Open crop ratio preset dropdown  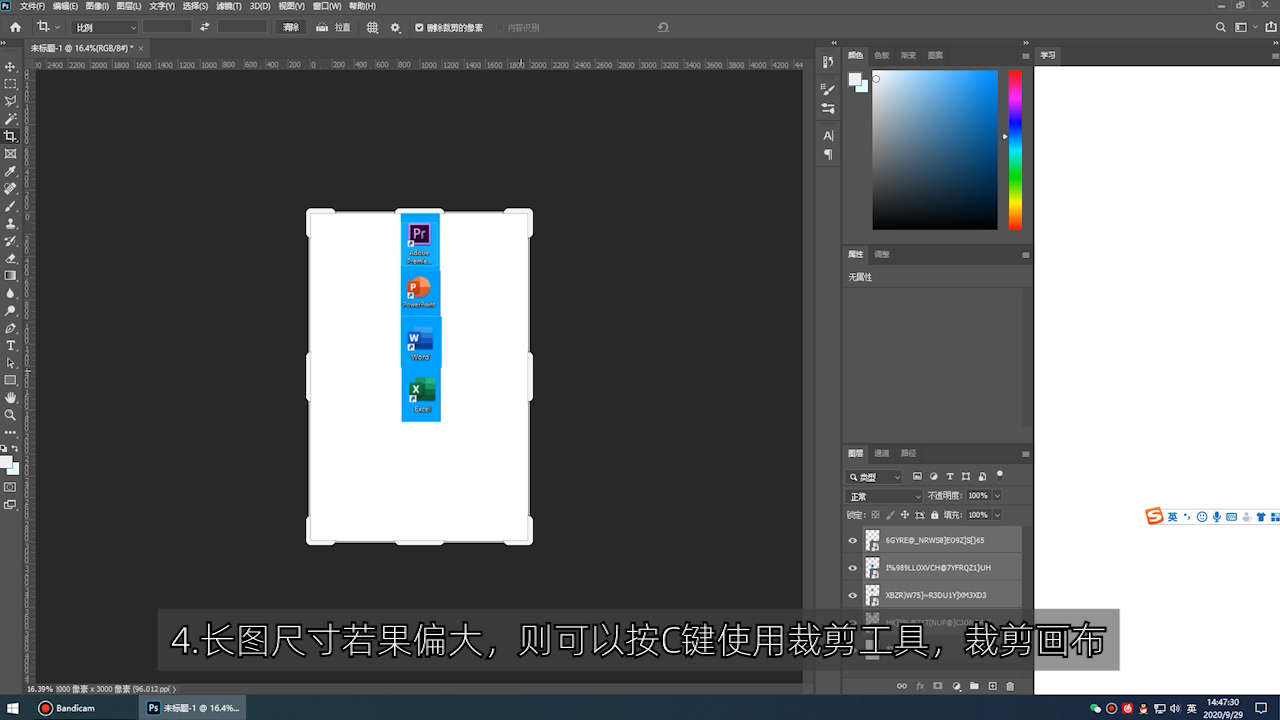pyautogui.click(x=105, y=27)
